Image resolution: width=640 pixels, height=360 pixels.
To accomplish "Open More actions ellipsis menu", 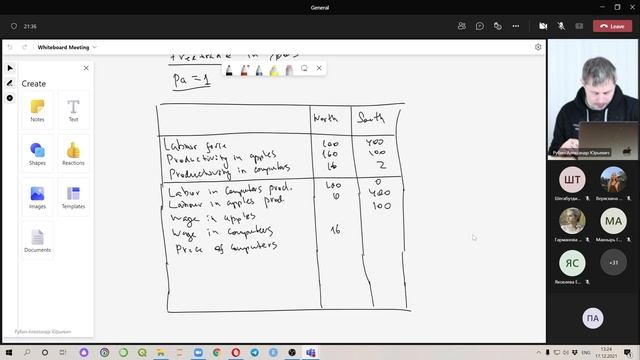I will 516,26.
